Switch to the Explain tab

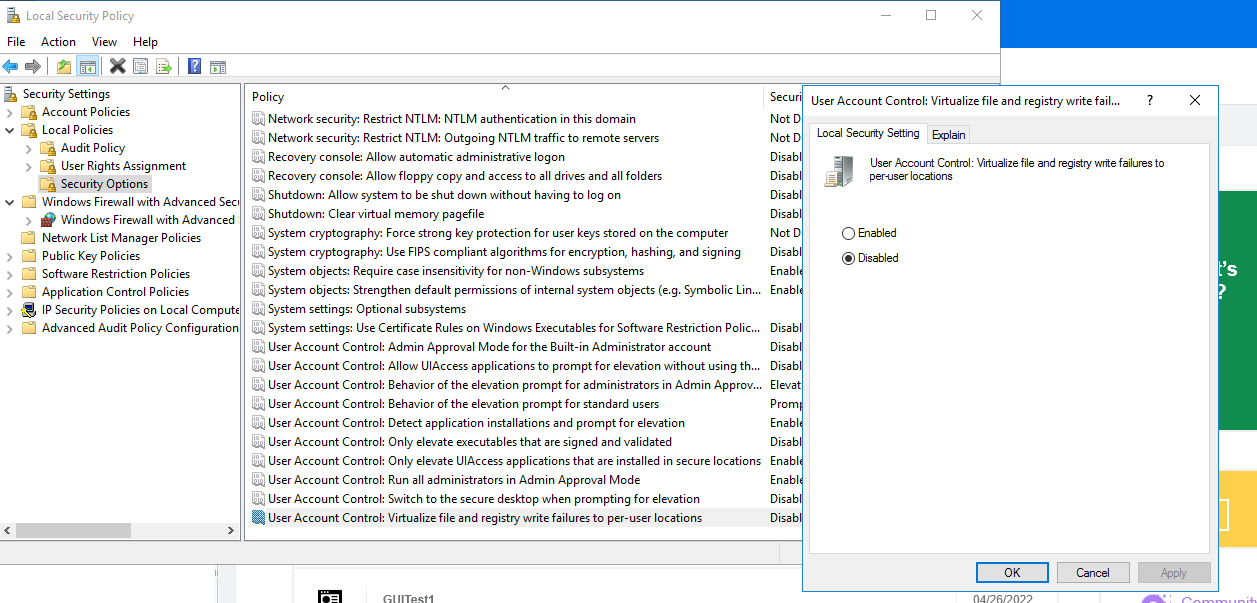[x=948, y=135]
